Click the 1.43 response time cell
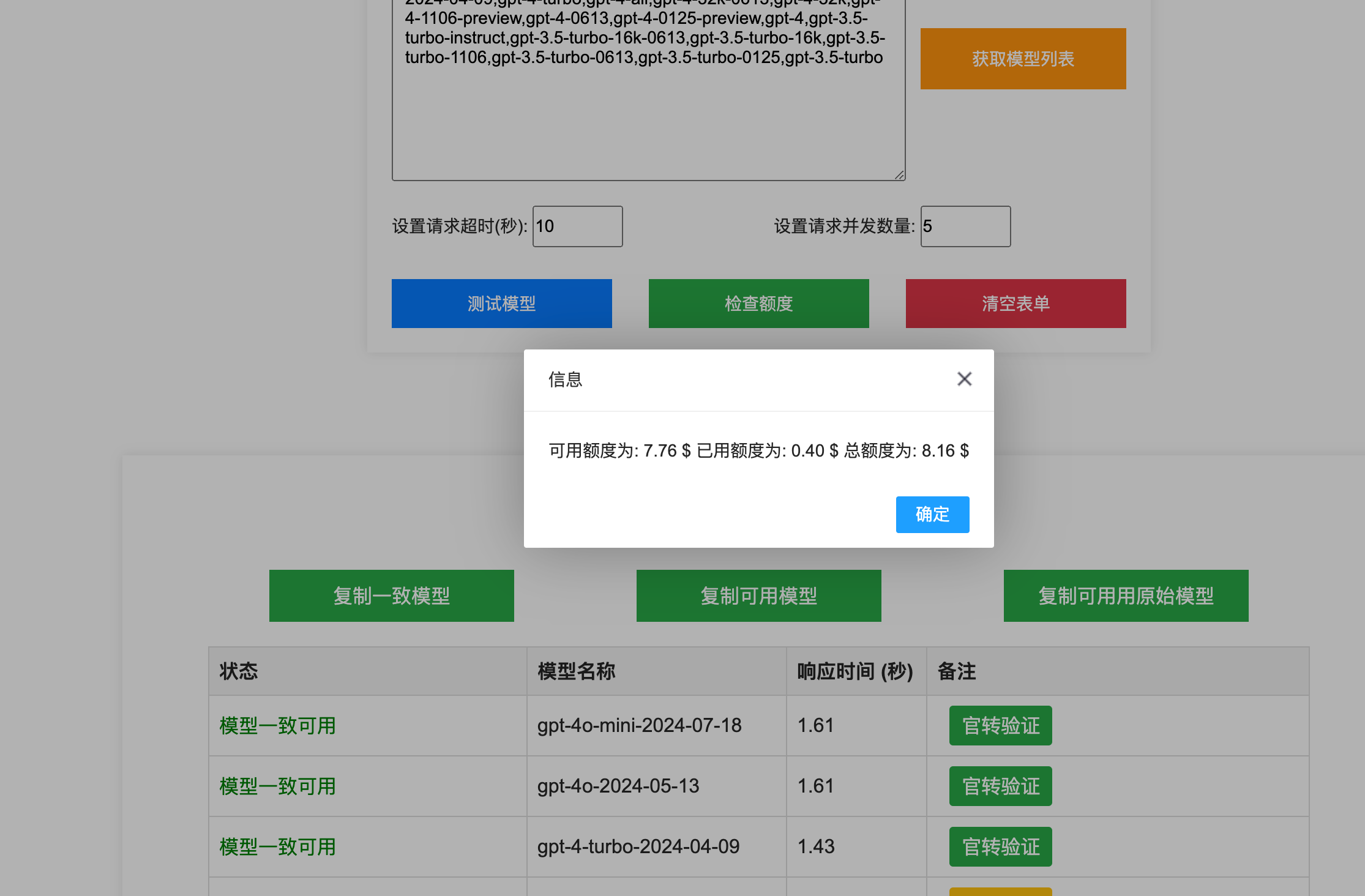The width and height of the screenshot is (1365, 896). pyautogui.click(x=856, y=847)
